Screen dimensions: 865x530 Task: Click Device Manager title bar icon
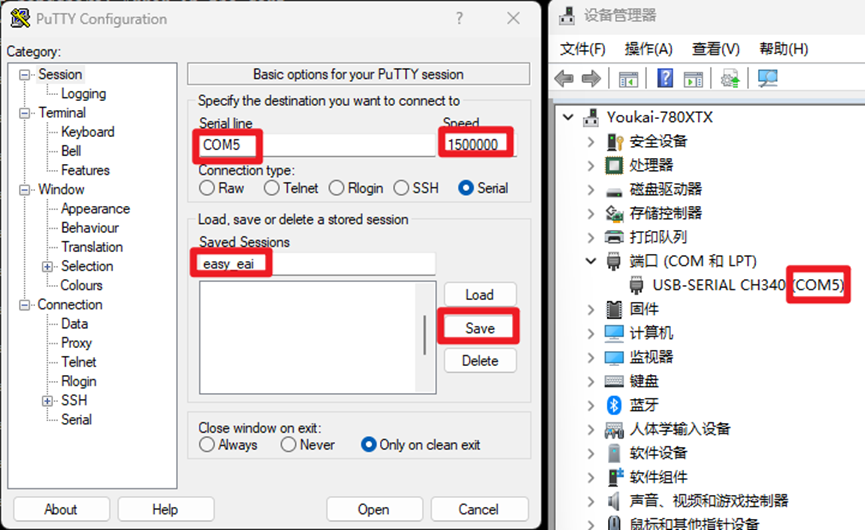[567, 16]
